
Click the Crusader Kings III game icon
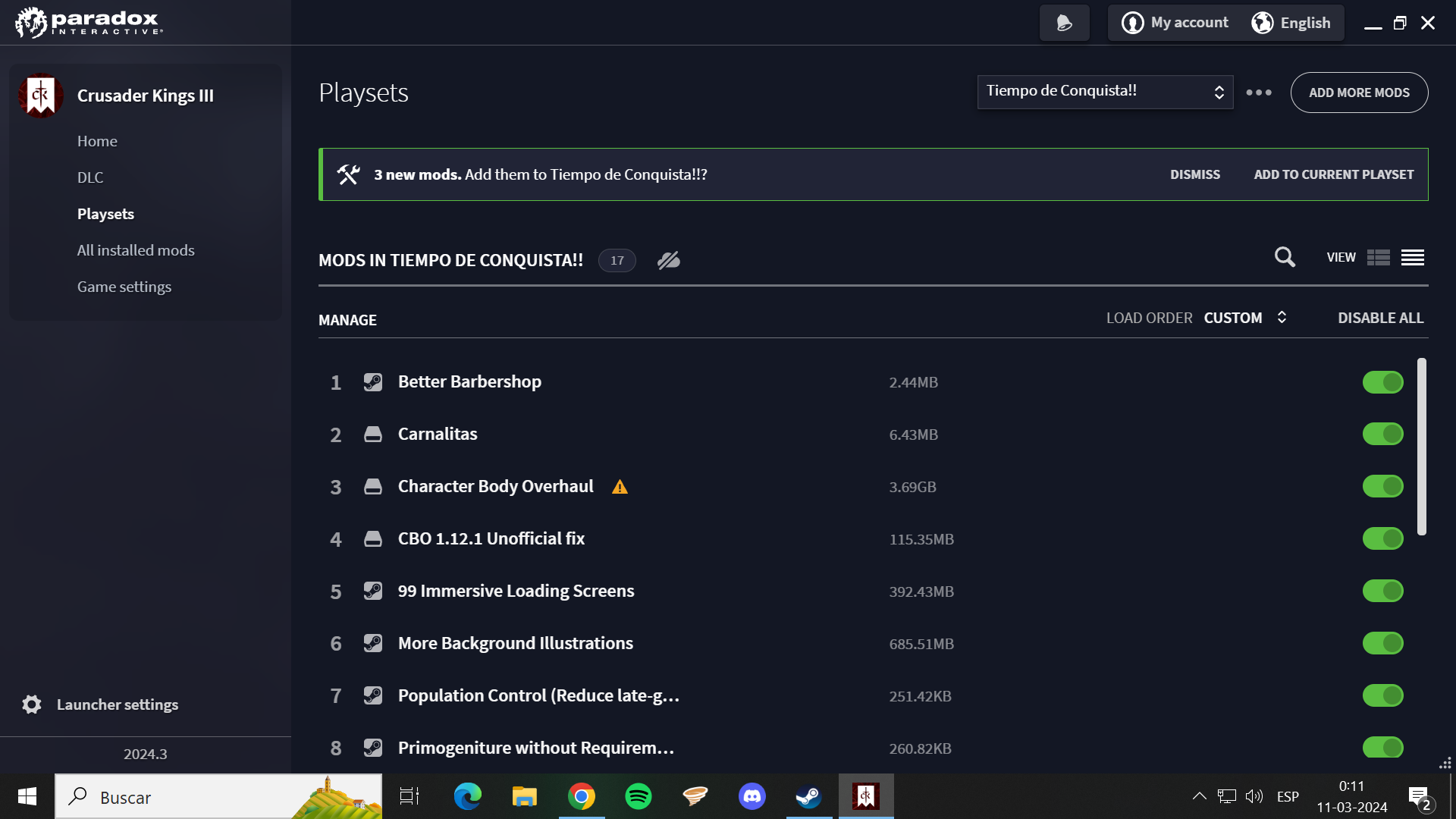coord(40,96)
